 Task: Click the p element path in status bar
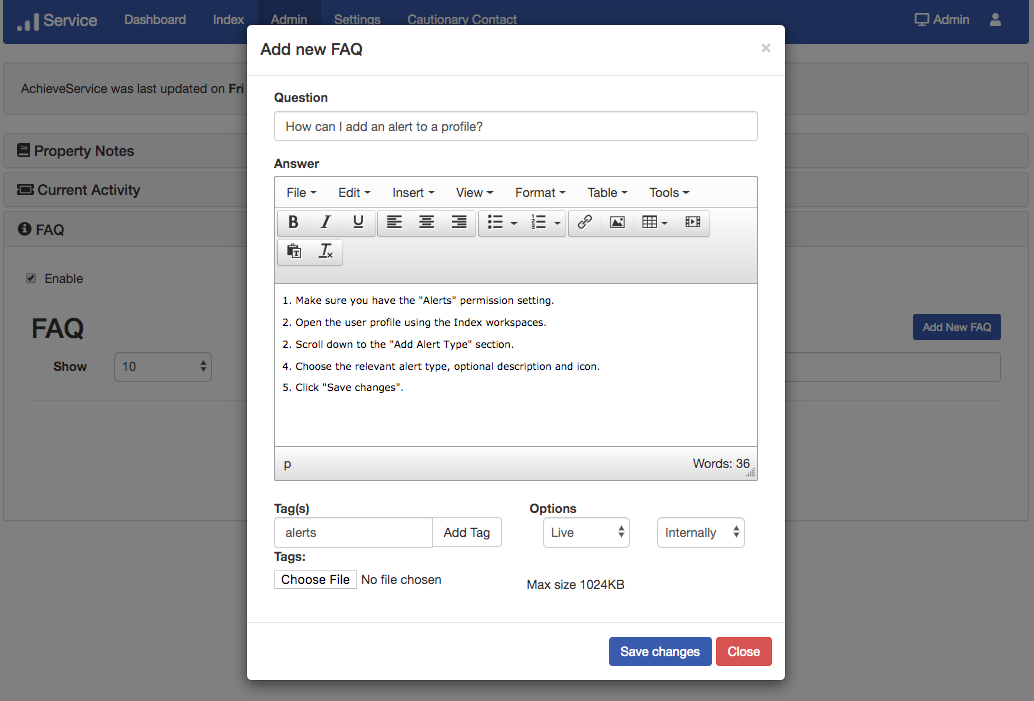click(x=288, y=464)
